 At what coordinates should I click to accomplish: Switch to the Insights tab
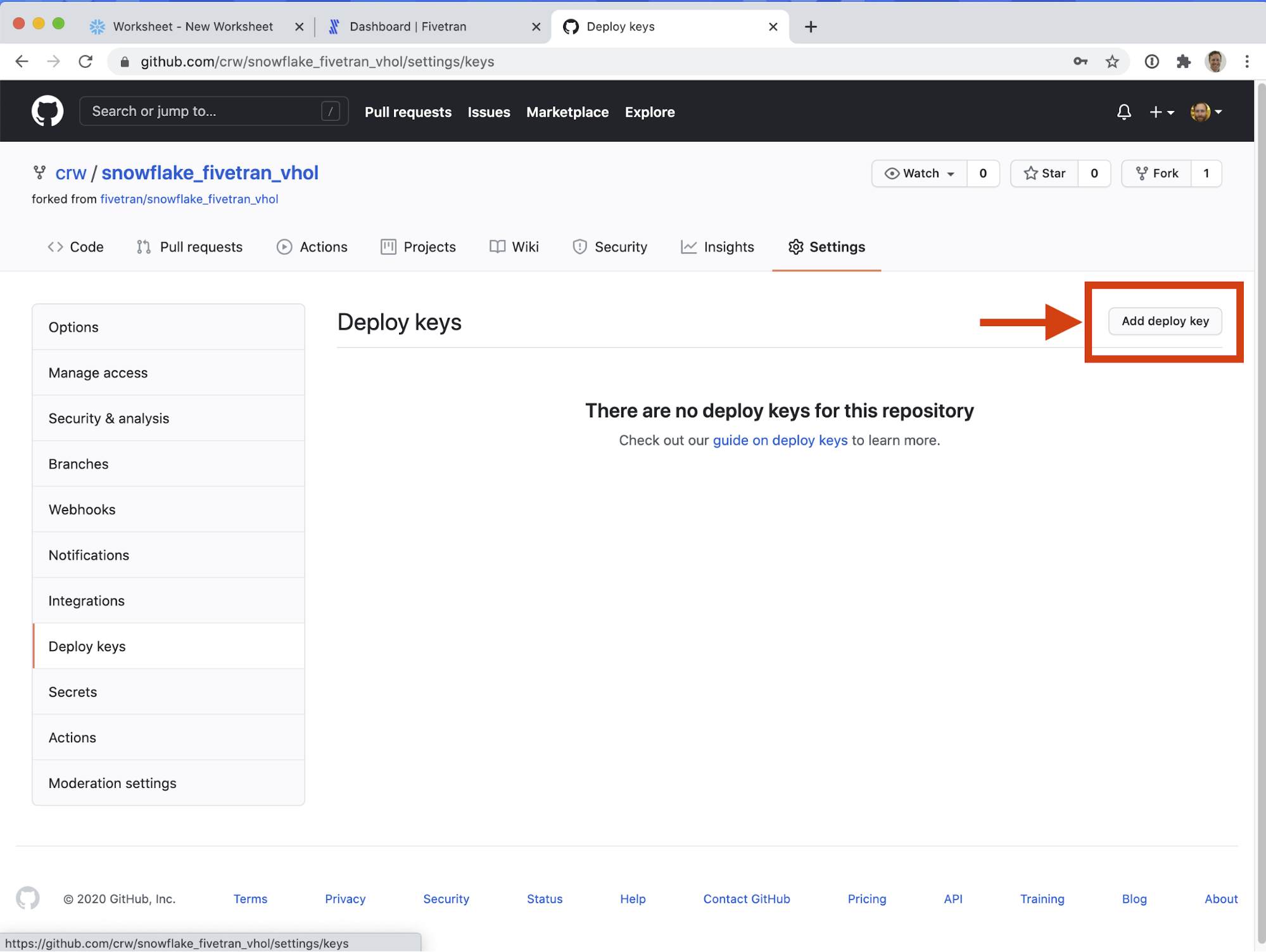pyautogui.click(x=718, y=247)
